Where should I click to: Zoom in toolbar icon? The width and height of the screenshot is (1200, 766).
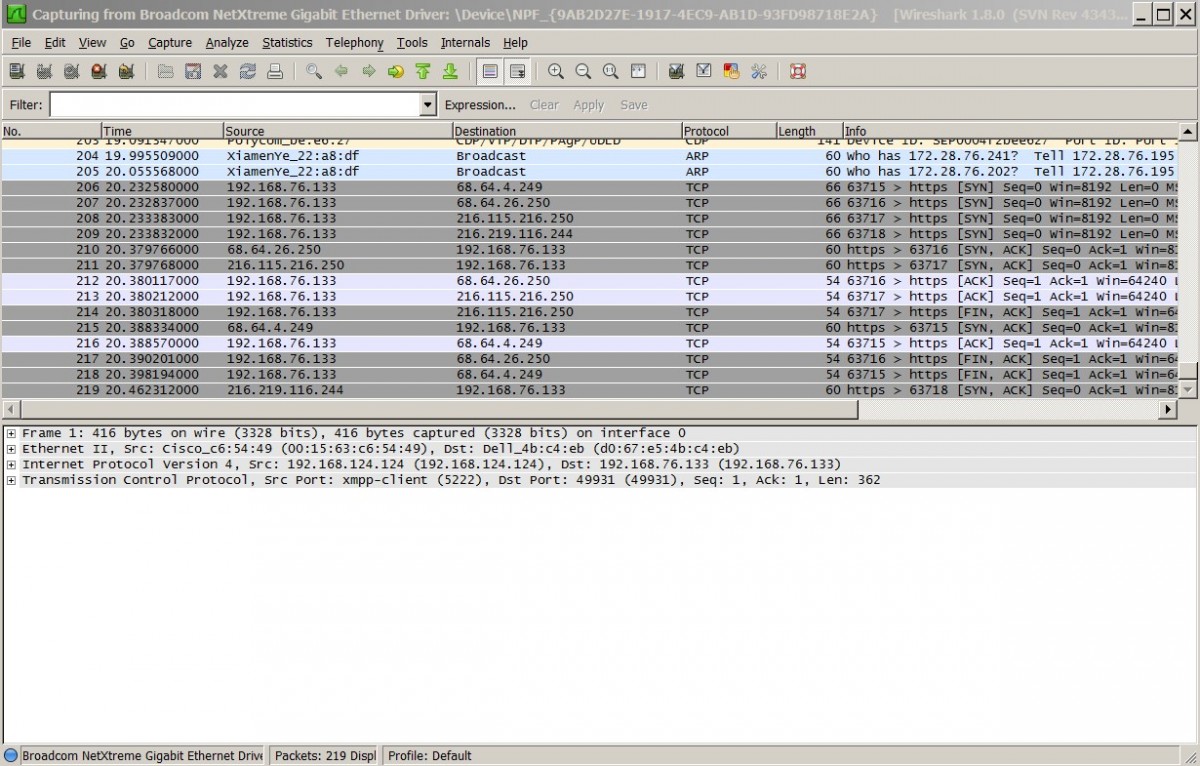pyautogui.click(x=556, y=72)
